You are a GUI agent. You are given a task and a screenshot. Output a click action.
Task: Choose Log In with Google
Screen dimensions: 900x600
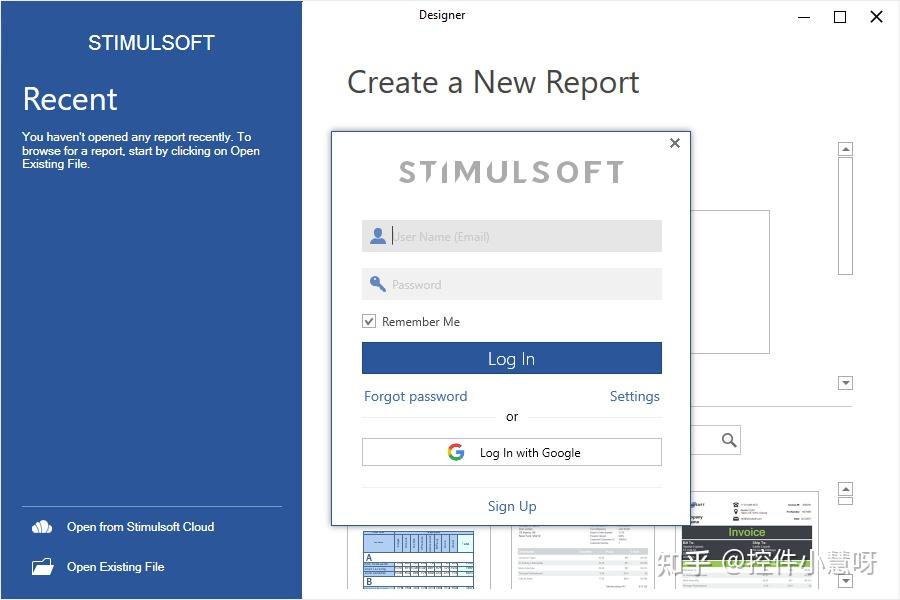click(511, 452)
